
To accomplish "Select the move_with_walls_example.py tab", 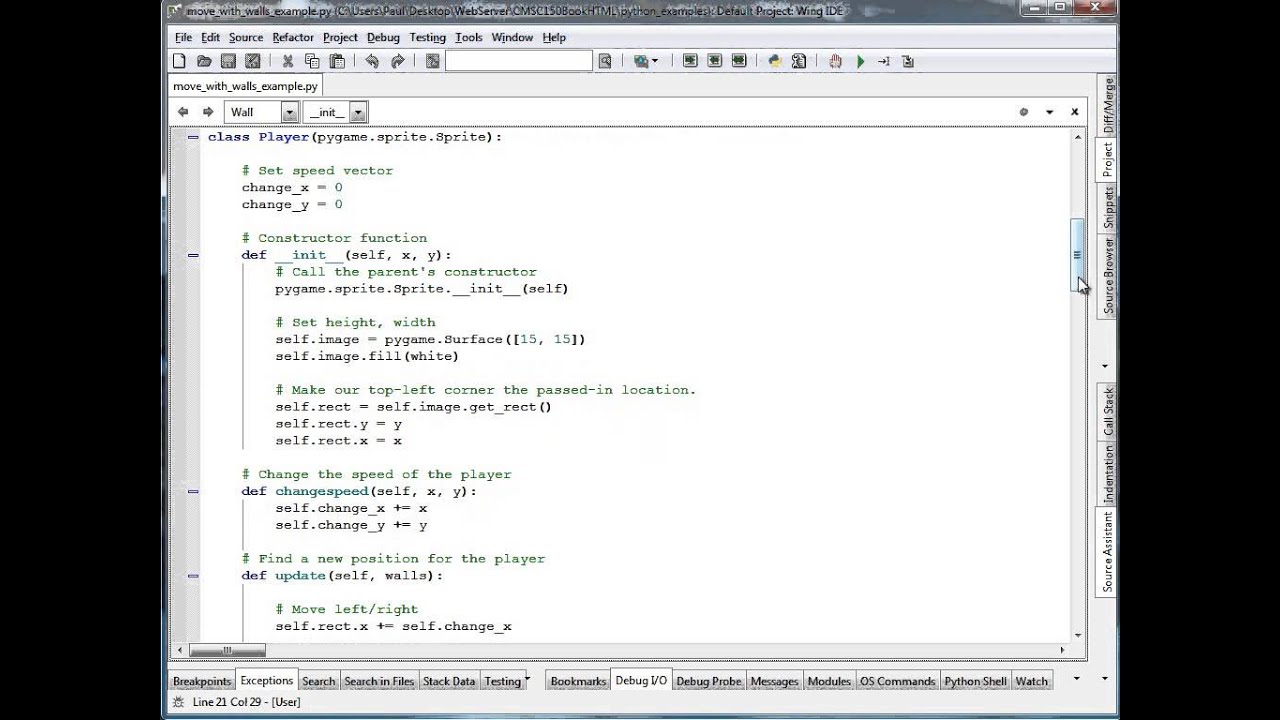I will click(245, 86).
